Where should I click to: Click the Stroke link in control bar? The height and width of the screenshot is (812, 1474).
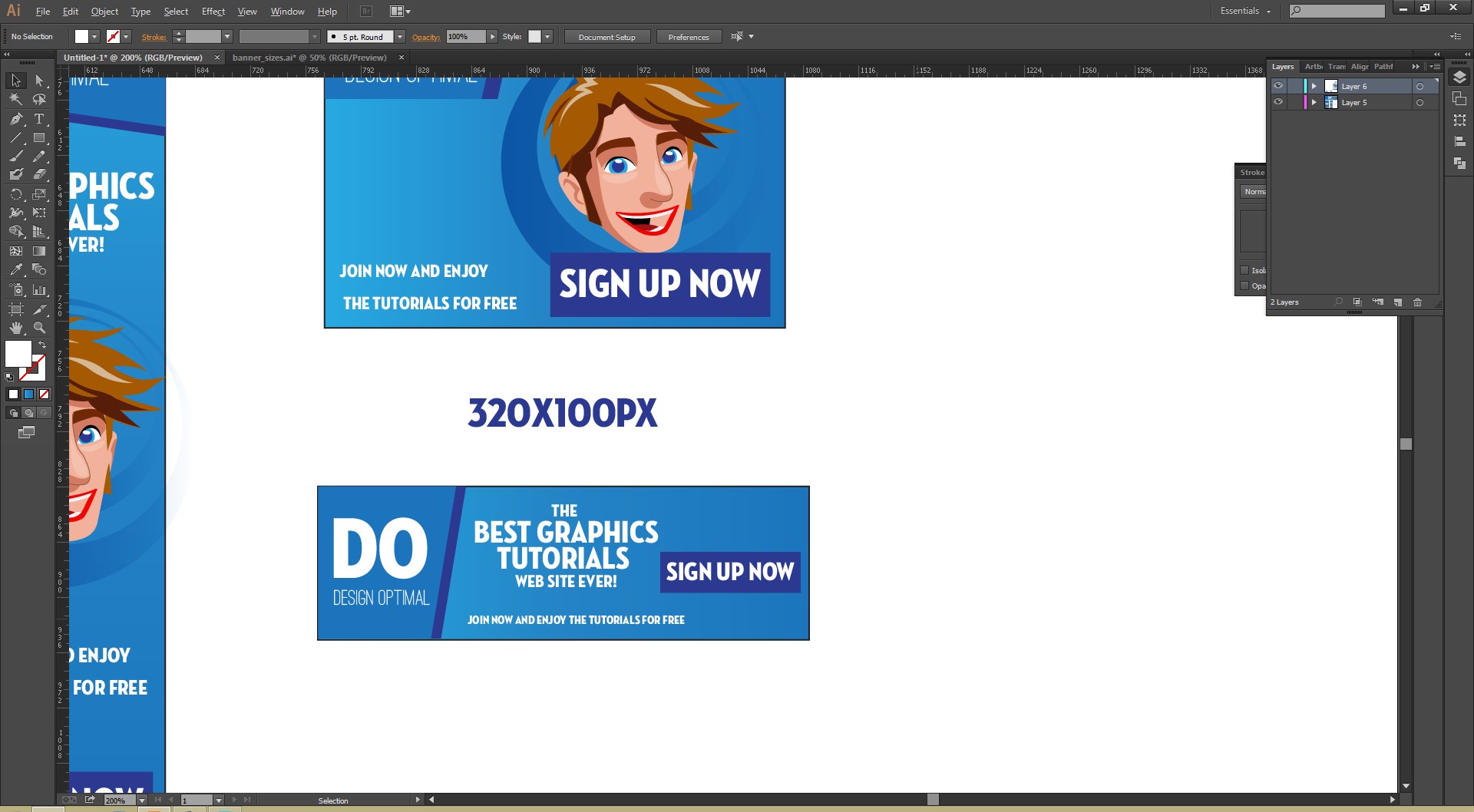click(154, 37)
